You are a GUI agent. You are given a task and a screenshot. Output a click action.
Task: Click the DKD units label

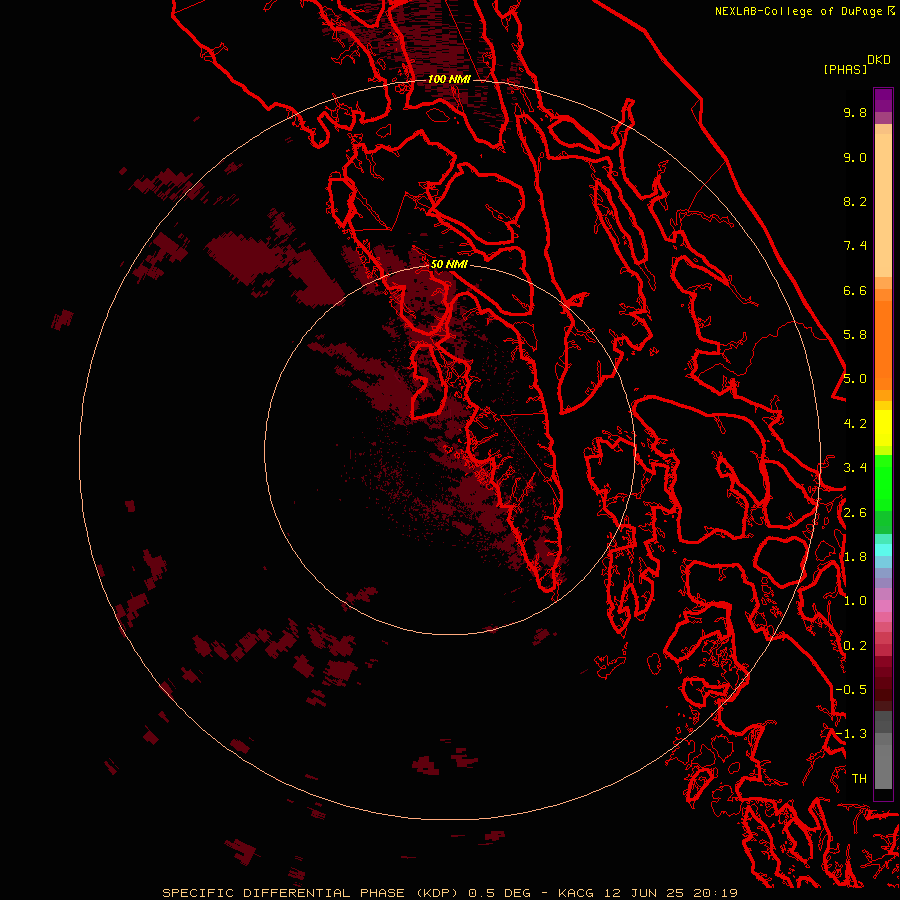(x=879, y=60)
